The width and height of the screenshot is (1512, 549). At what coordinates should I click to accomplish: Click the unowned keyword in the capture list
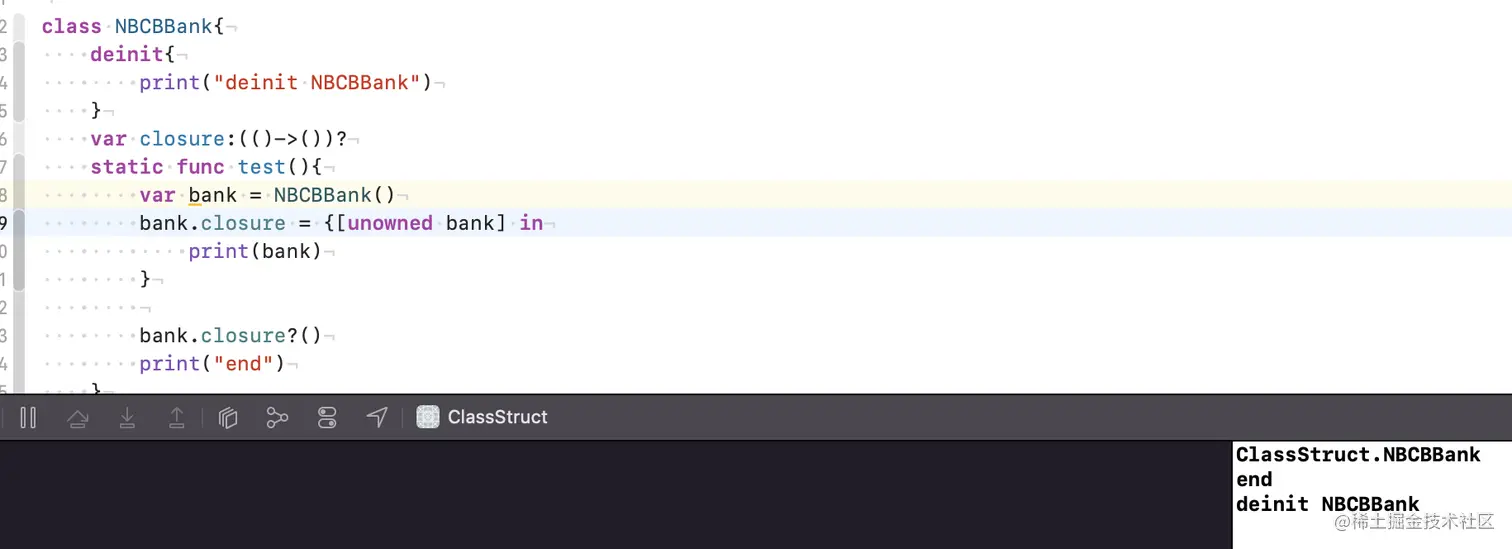(x=390, y=223)
